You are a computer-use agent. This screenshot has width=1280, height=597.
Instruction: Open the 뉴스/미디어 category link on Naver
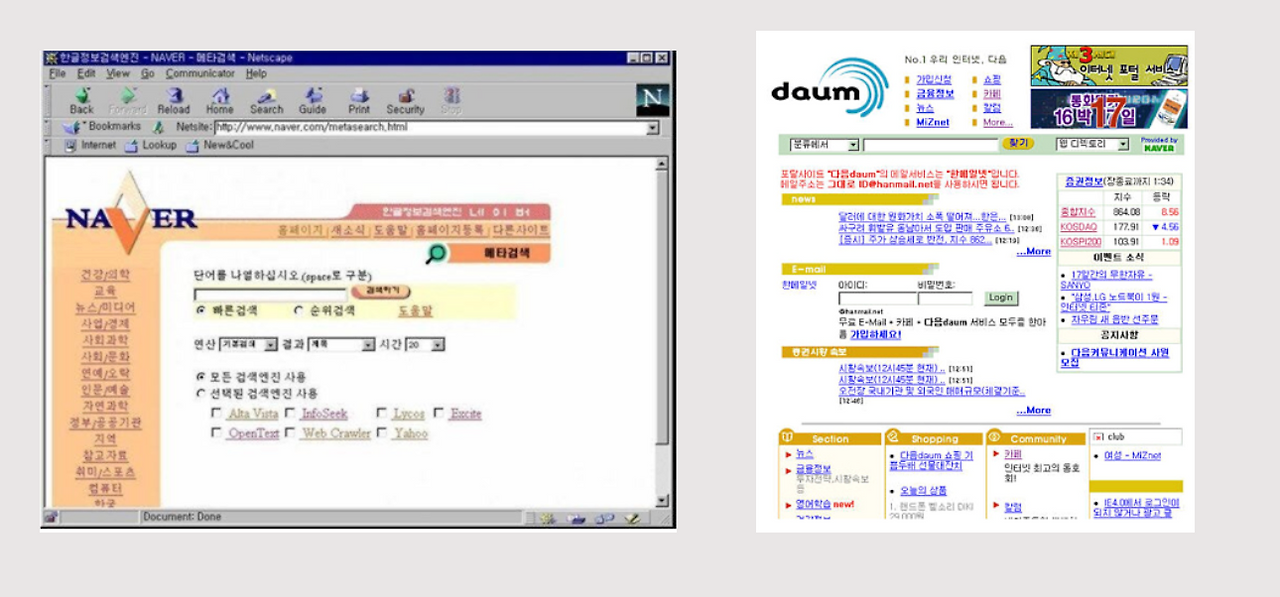click(105, 307)
